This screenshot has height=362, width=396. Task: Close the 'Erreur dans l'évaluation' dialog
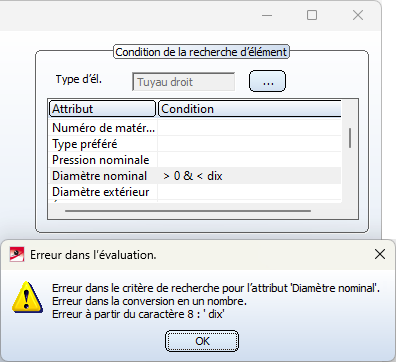(380, 254)
